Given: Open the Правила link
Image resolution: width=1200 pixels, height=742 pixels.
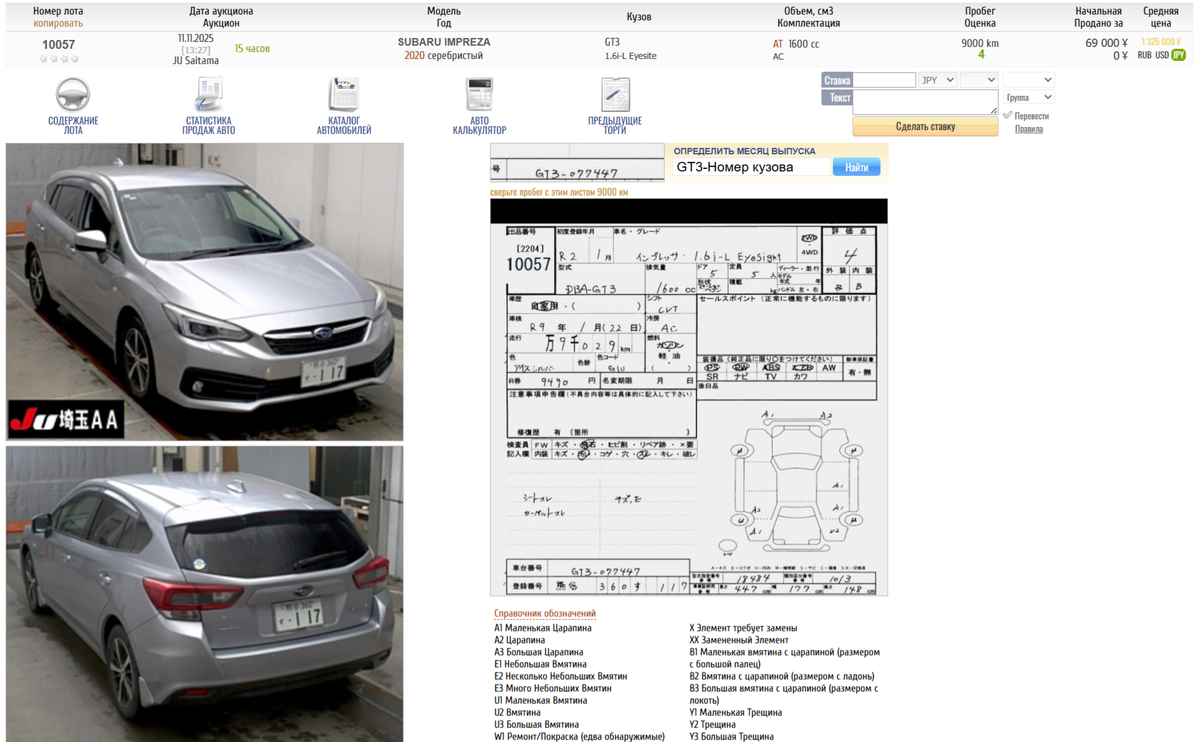Looking at the screenshot, I should [x=1028, y=129].
